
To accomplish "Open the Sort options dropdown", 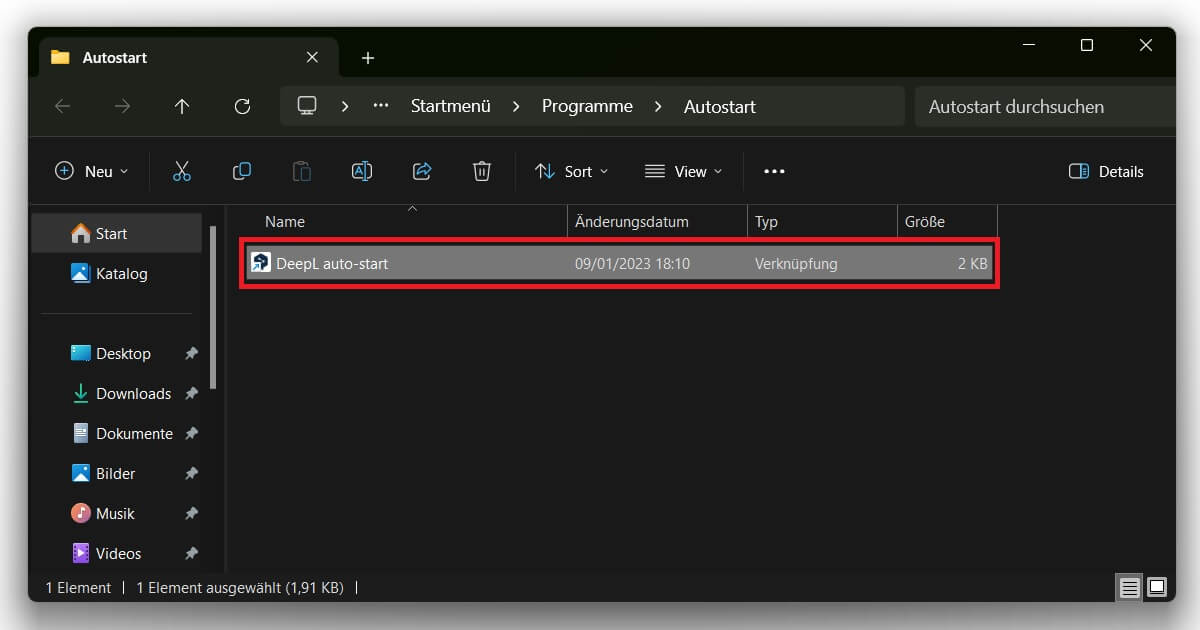I will coord(571,171).
